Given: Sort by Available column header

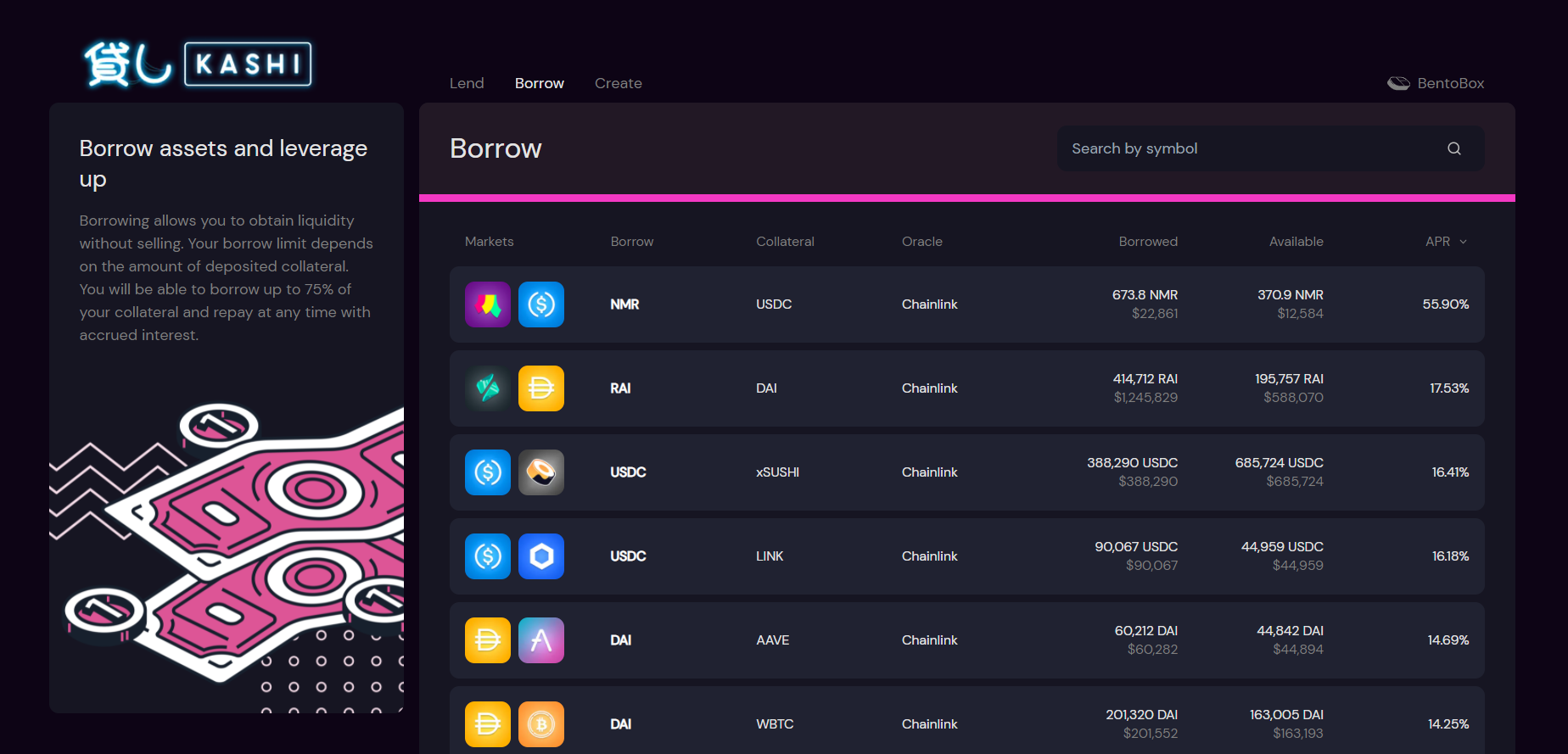Looking at the screenshot, I should (x=1296, y=242).
